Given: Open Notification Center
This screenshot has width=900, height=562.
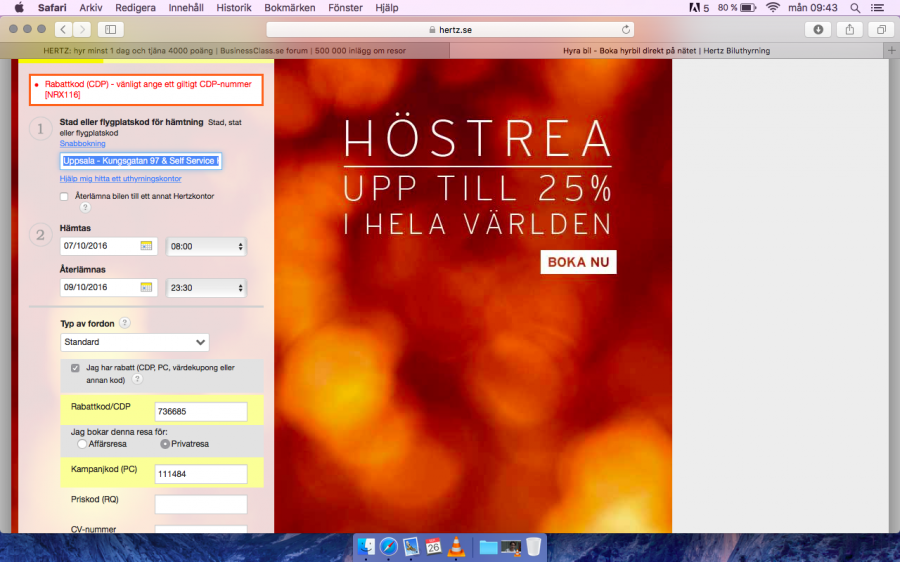Looking at the screenshot, I should point(877,7).
